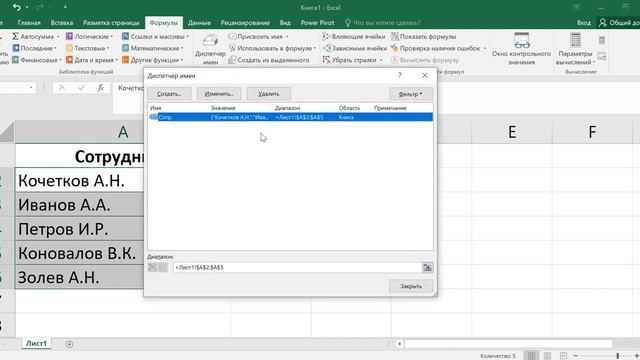This screenshot has width=640, height=360.
Task: Open the AutoSum dropdown
Action: [36, 36]
